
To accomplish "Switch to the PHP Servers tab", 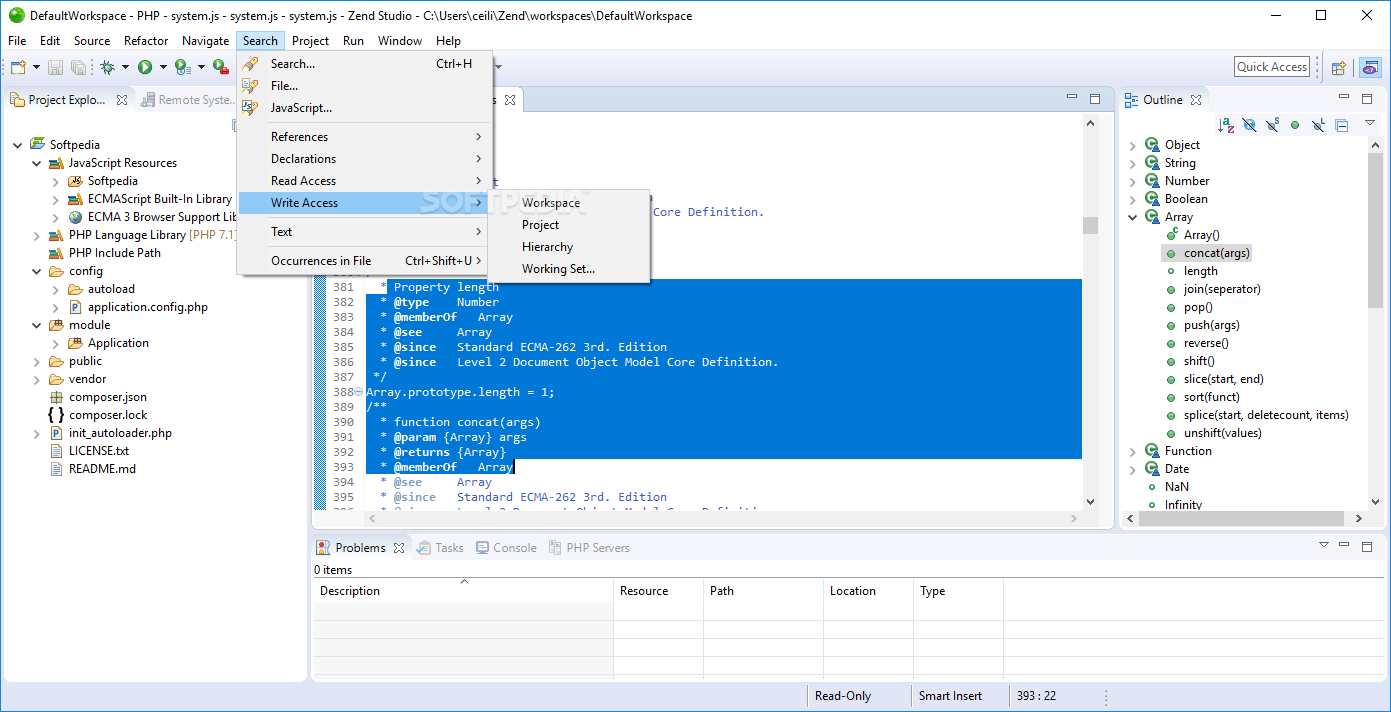I will coord(589,548).
